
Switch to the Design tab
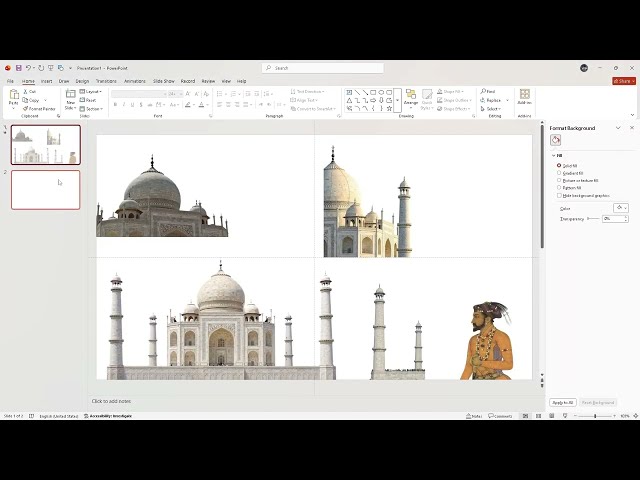pos(82,81)
